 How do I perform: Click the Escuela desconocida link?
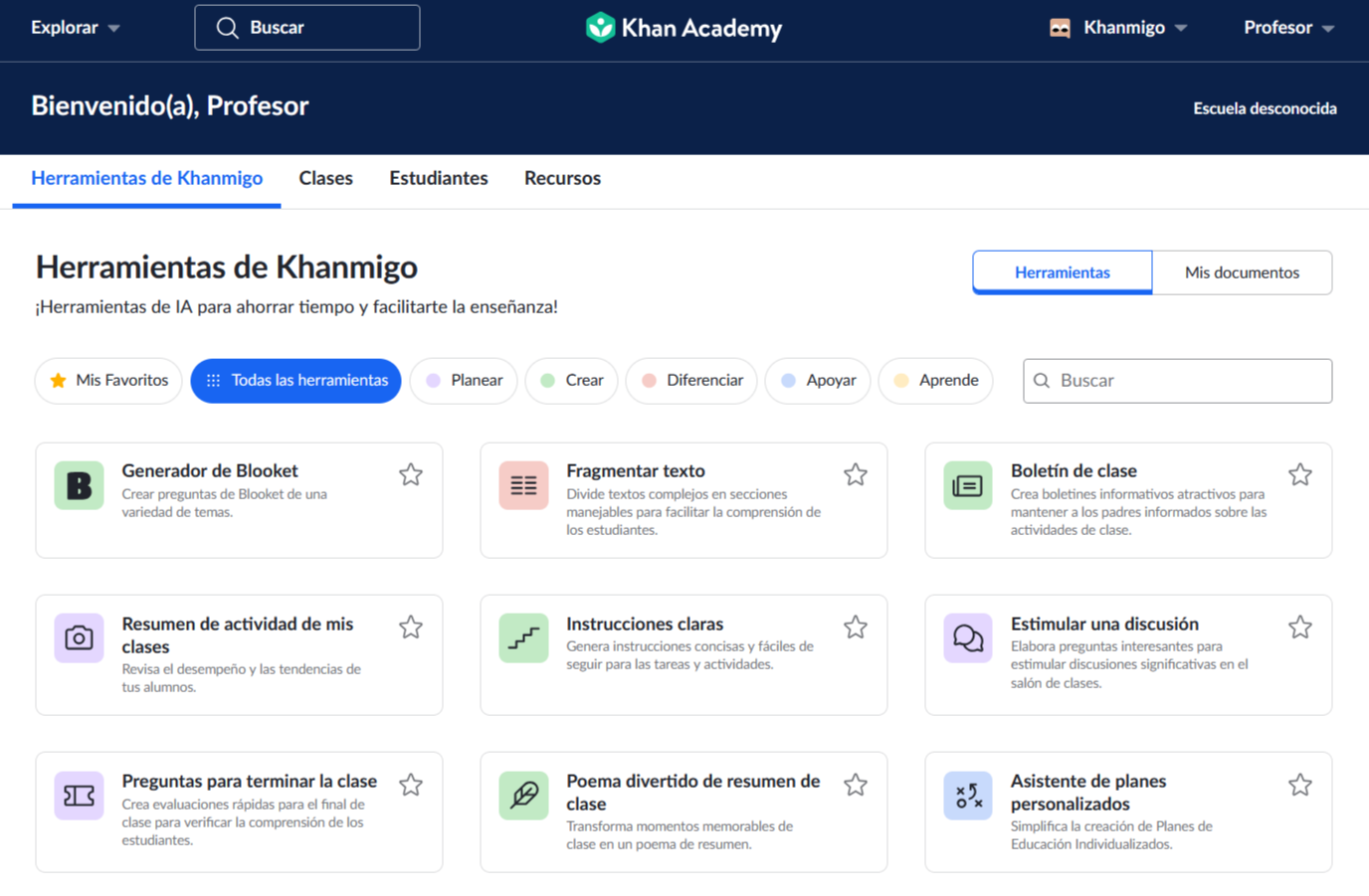(x=1265, y=108)
